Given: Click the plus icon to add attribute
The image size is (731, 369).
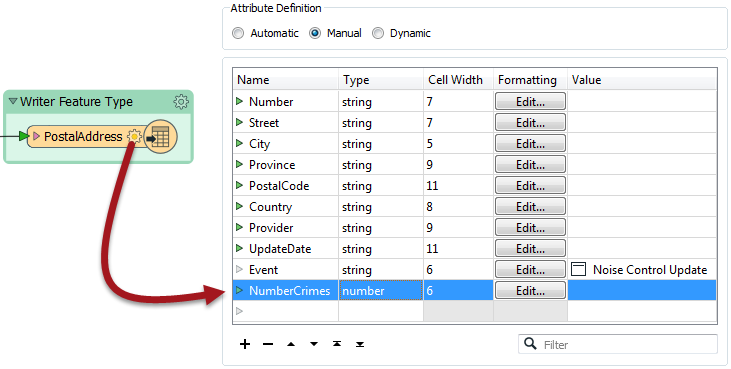Looking at the screenshot, I should point(245,344).
